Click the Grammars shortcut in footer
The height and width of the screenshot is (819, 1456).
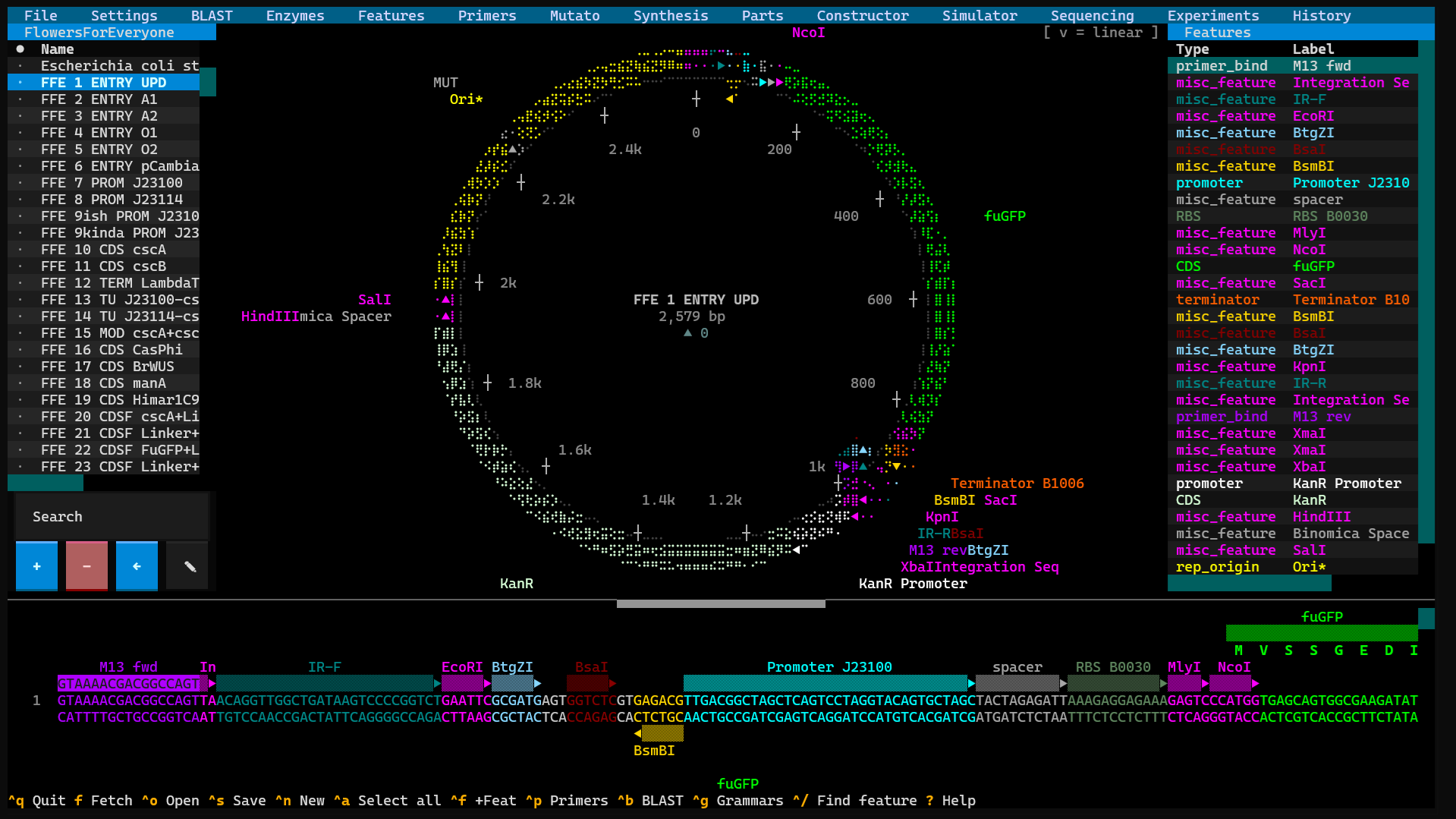[737, 800]
